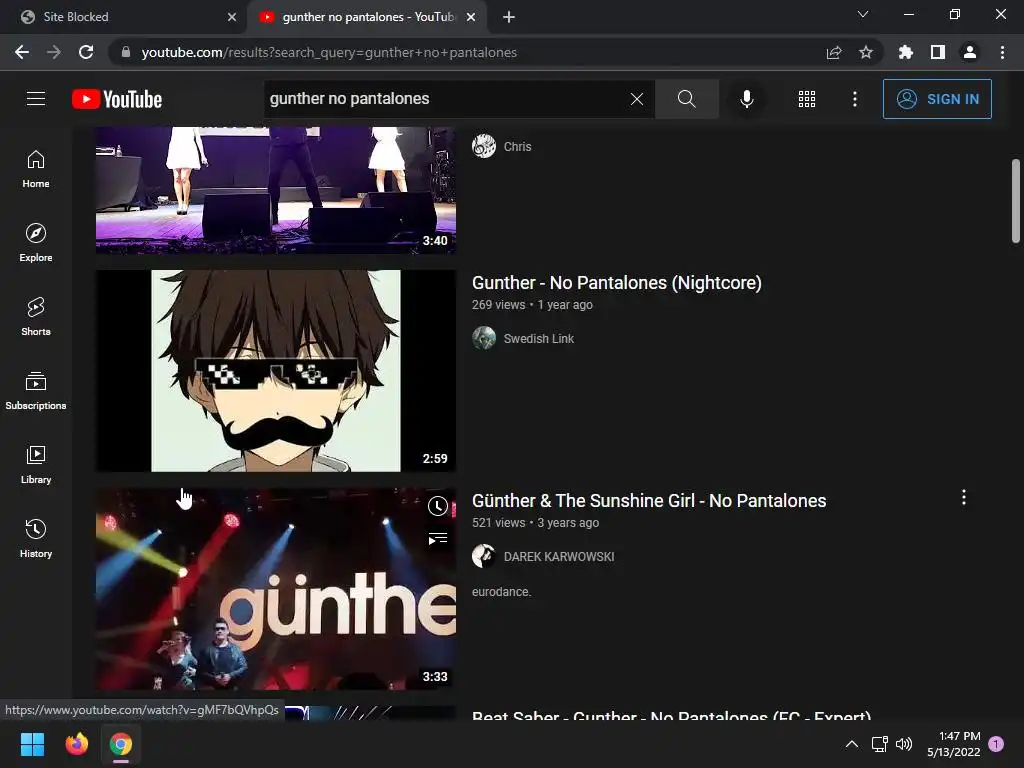Go back in browser history
The width and height of the screenshot is (1024, 768).
coord(22,52)
